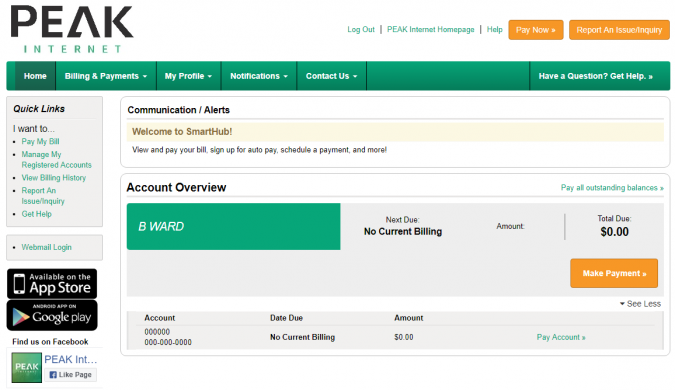Go to the Home tab
Screen dimensions: 675x390
(35, 76)
